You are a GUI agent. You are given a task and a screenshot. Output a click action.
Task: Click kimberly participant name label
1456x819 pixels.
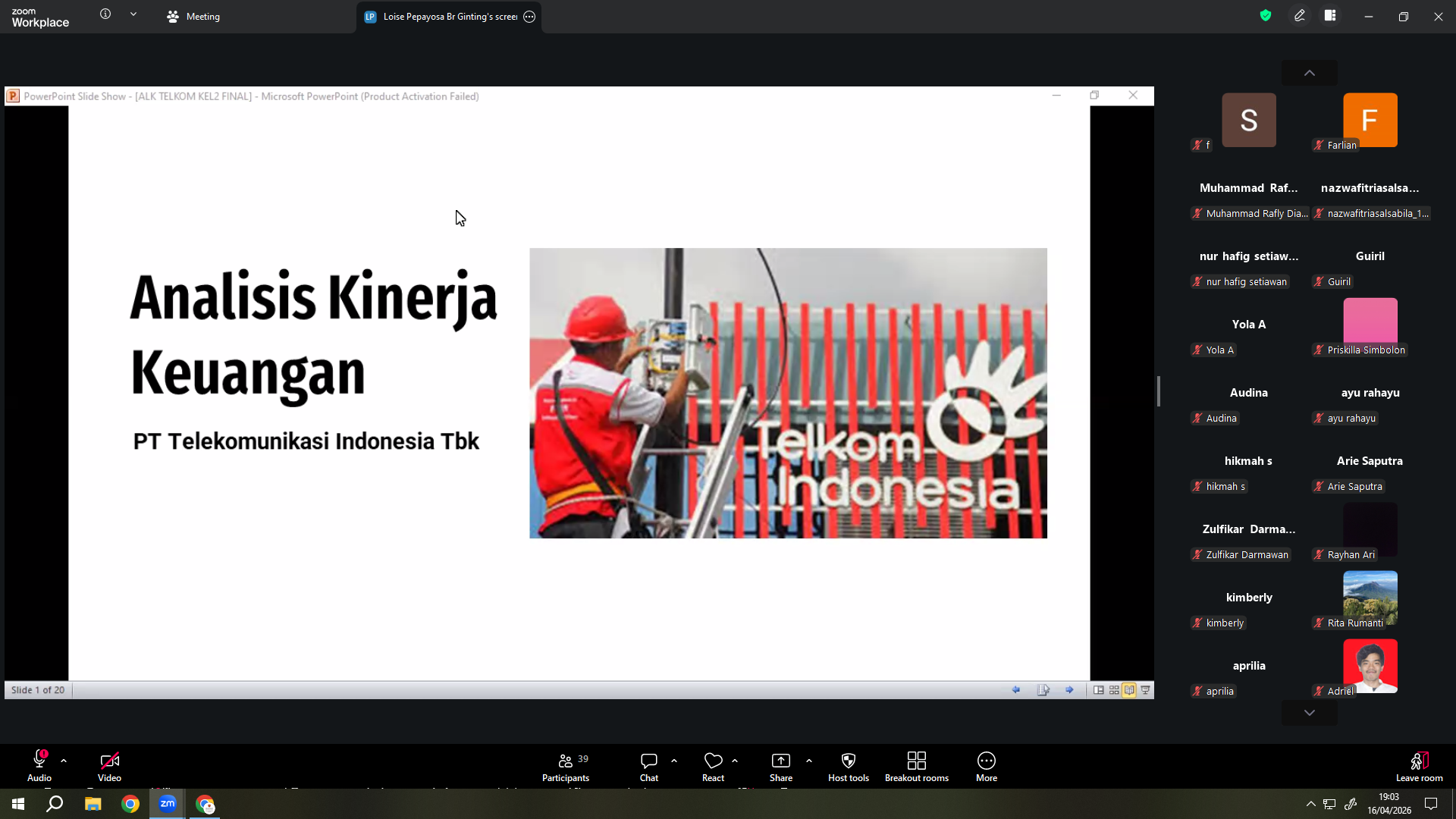click(x=1219, y=623)
